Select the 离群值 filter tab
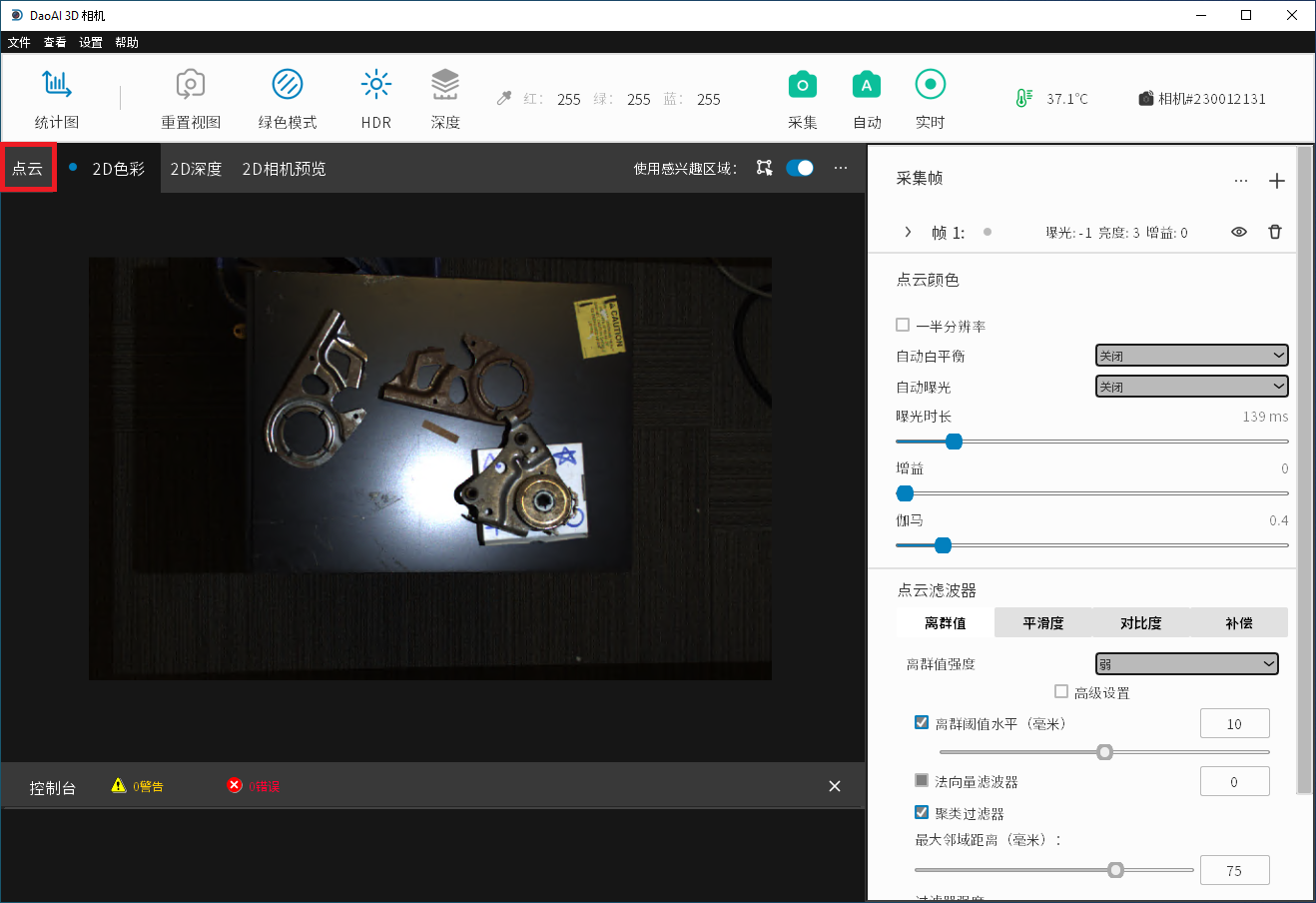 pyautogui.click(x=945, y=622)
